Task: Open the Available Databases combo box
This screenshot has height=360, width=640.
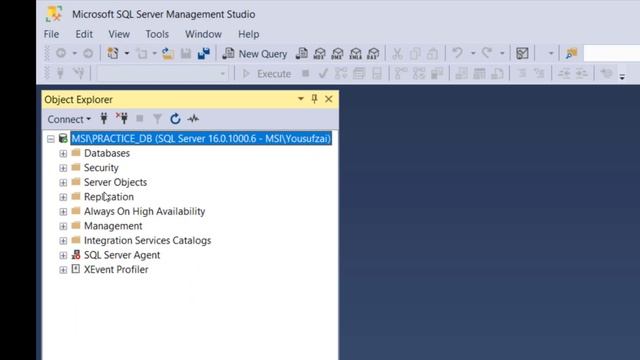Action: point(162,74)
